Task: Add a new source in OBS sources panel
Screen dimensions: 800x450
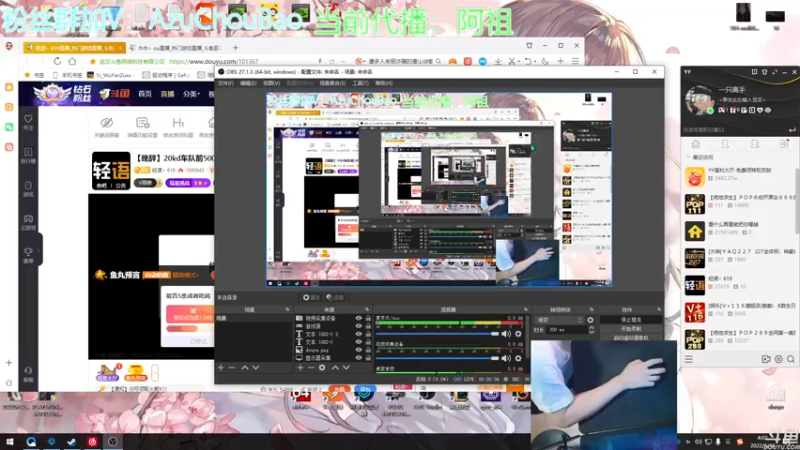Action: coord(300,367)
